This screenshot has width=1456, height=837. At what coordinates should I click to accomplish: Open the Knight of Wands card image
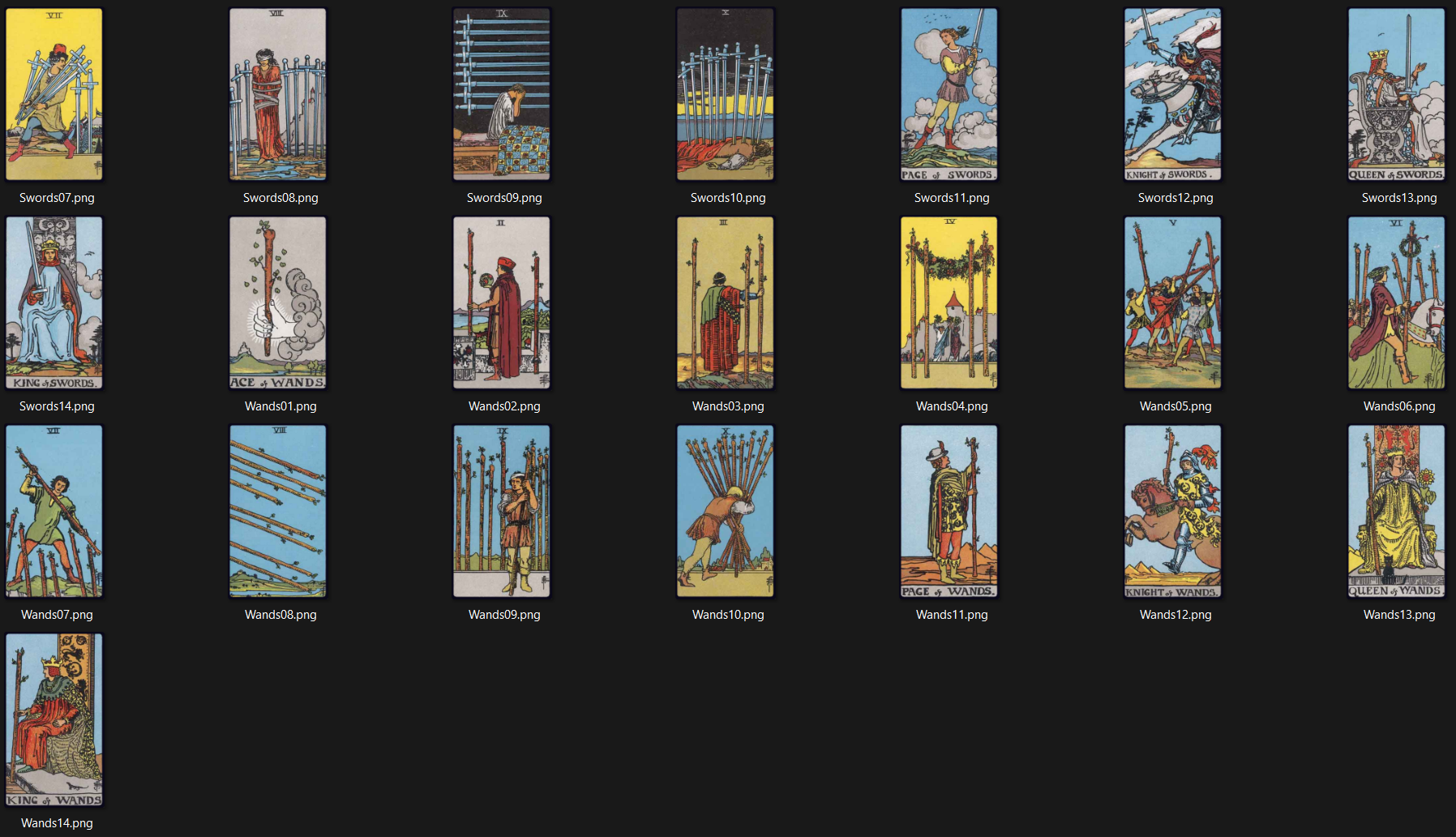click(x=1173, y=510)
